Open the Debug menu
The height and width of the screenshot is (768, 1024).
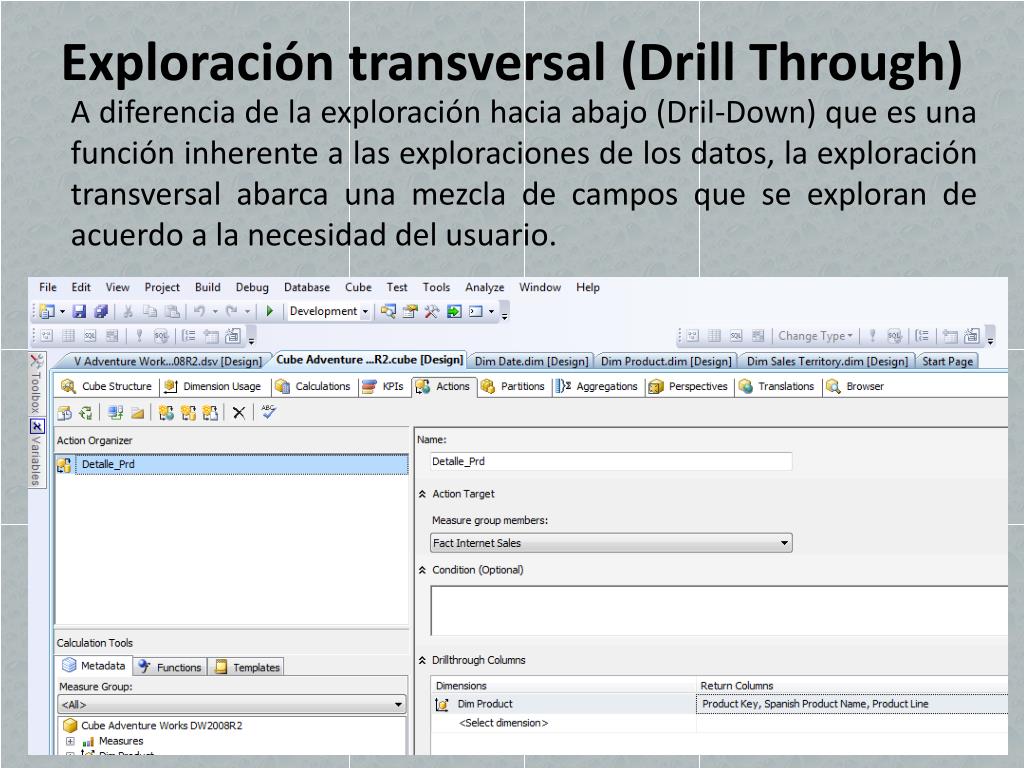coord(252,287)
